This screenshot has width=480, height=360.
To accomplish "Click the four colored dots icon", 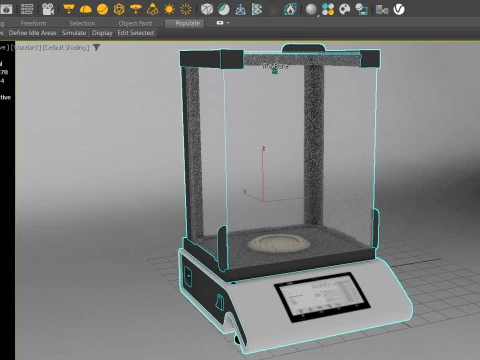I will [328, 9].
